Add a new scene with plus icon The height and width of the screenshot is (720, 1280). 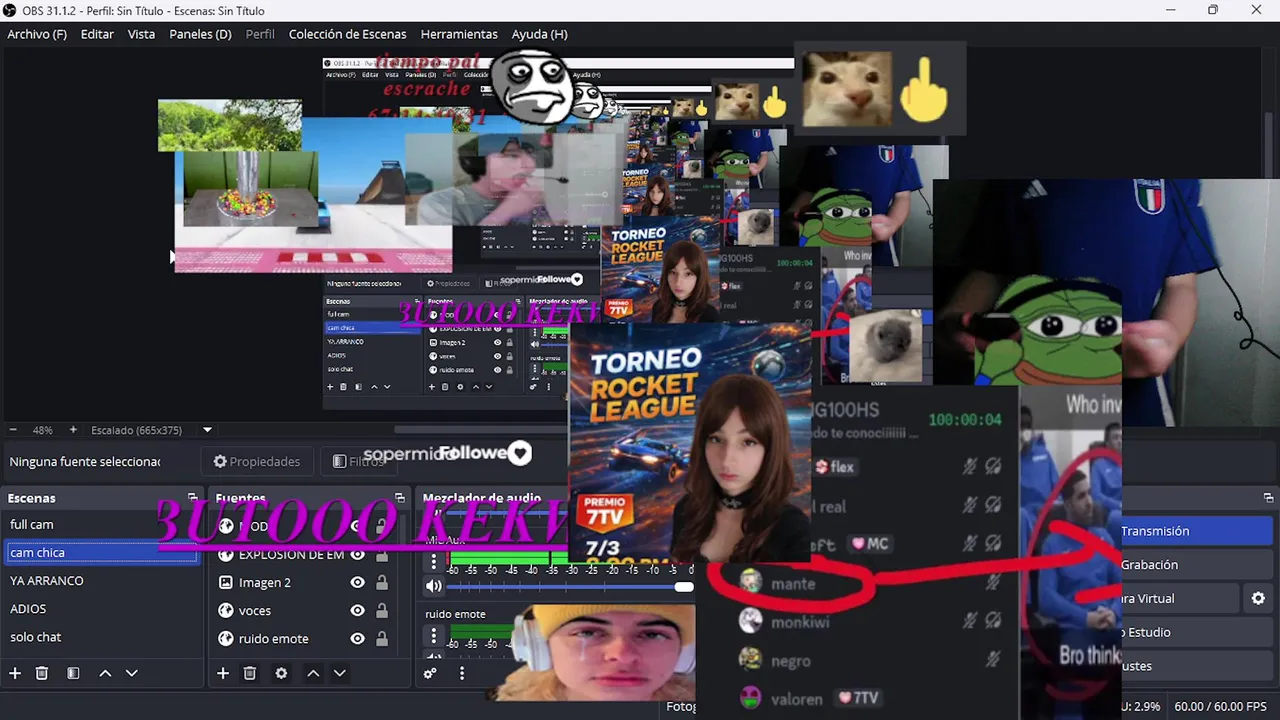15,673
